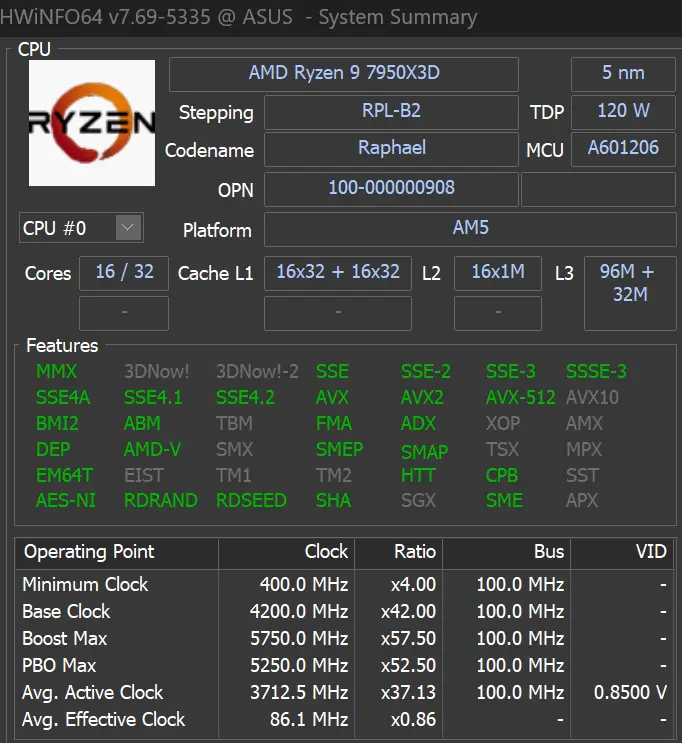Viewport: 682px width, 743px height.
Task: Select the Avg. Active Clock row
Action: point(345,693)
